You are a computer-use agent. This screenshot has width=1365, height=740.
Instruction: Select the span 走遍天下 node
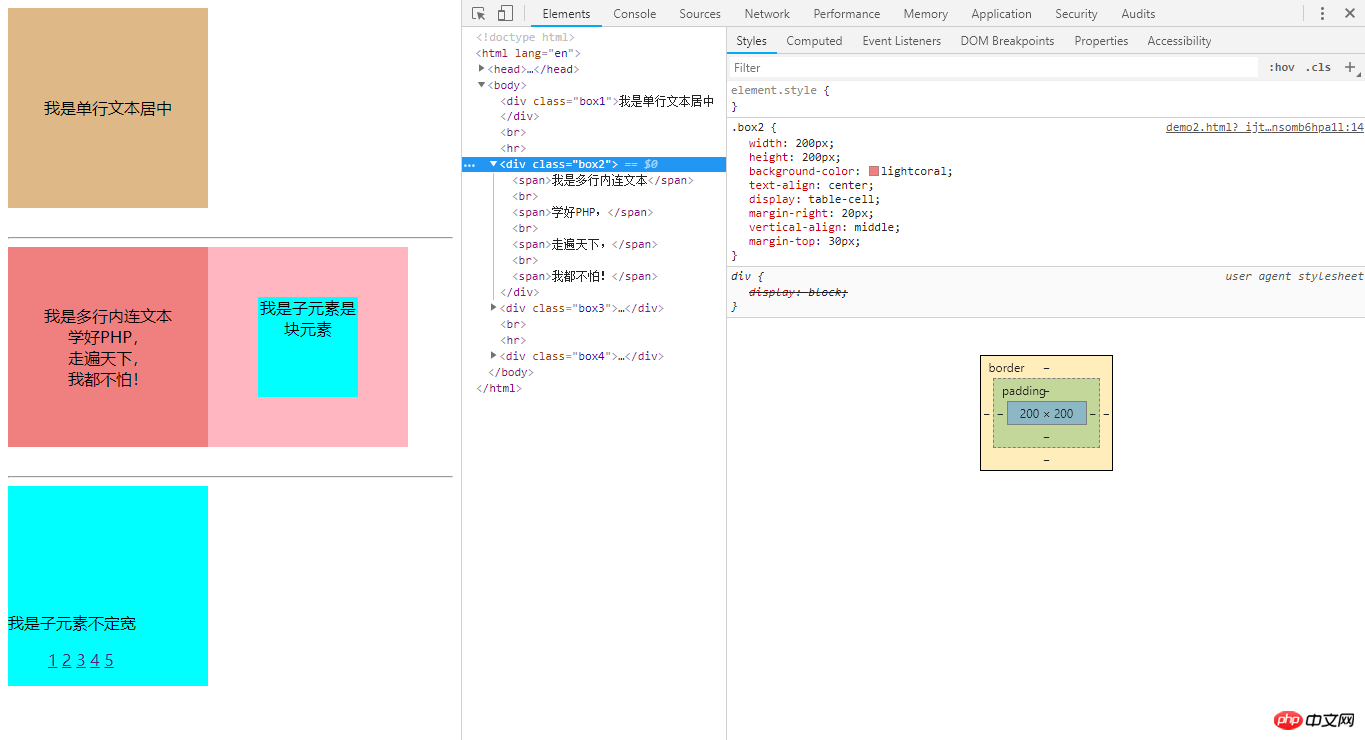585,244
